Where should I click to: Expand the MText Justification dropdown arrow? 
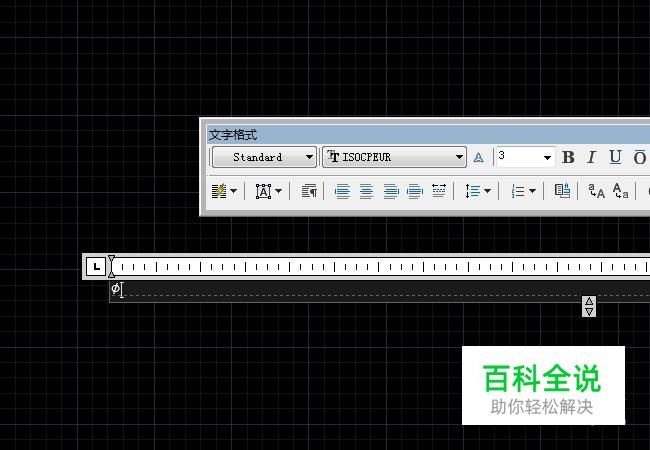pyautogui.click(x=279, y=191)
